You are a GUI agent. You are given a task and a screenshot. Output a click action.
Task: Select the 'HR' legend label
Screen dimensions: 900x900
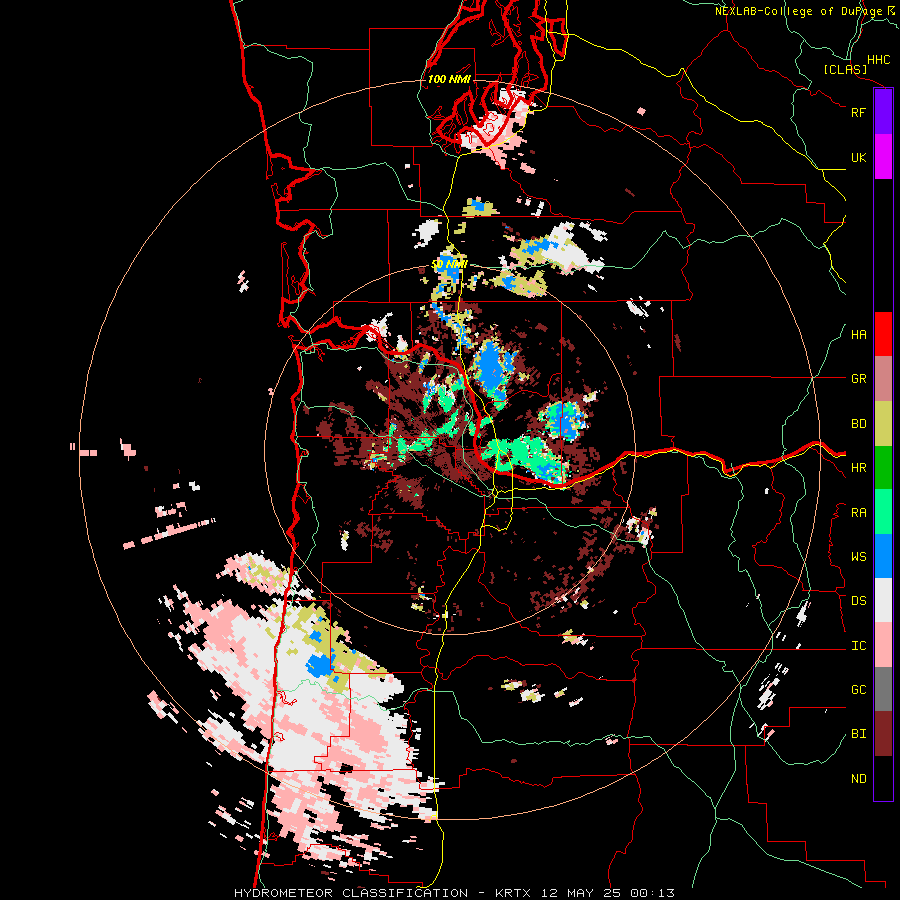858,468
